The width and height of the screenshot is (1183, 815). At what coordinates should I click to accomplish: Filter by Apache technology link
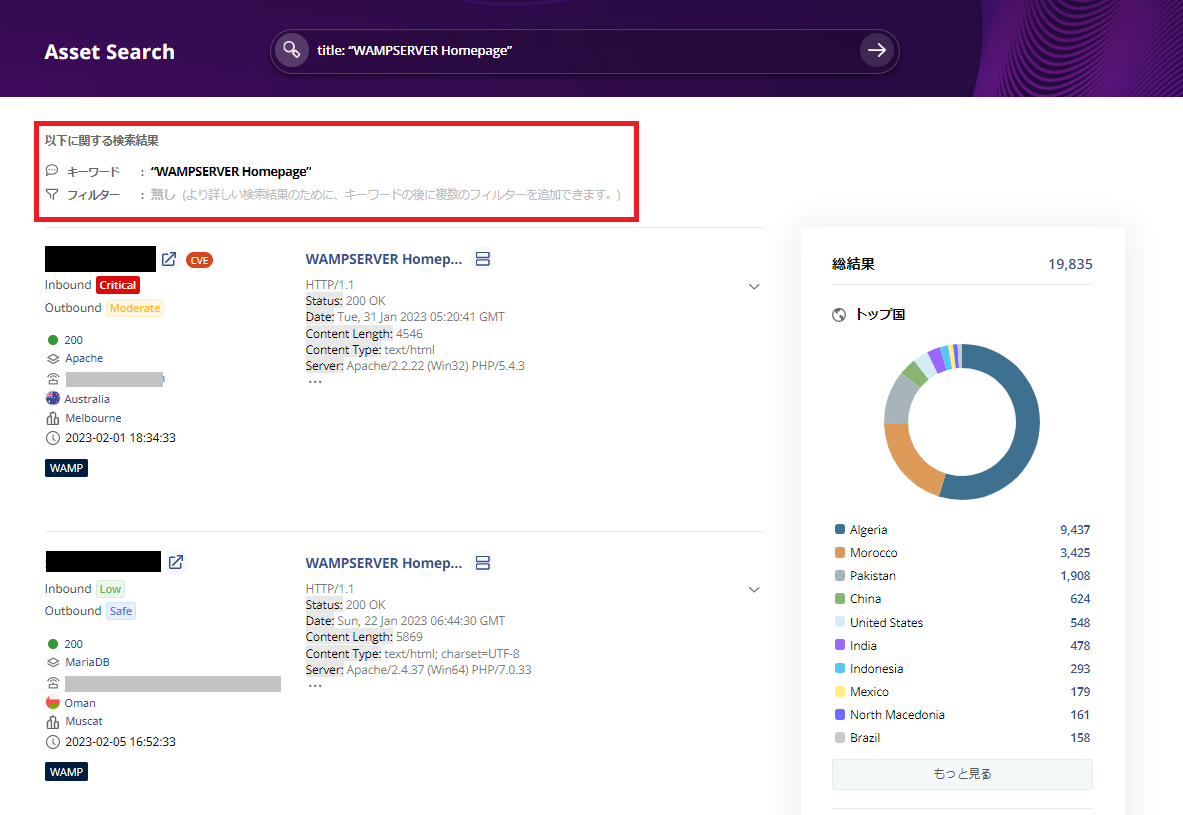pos(84,358)
